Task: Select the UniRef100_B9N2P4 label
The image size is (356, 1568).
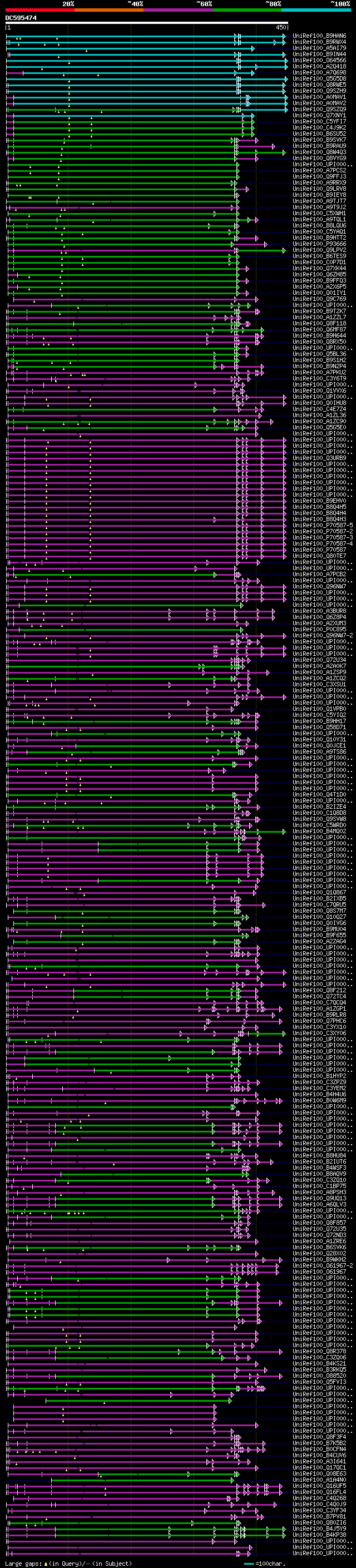Action: [x=319, y=367]
